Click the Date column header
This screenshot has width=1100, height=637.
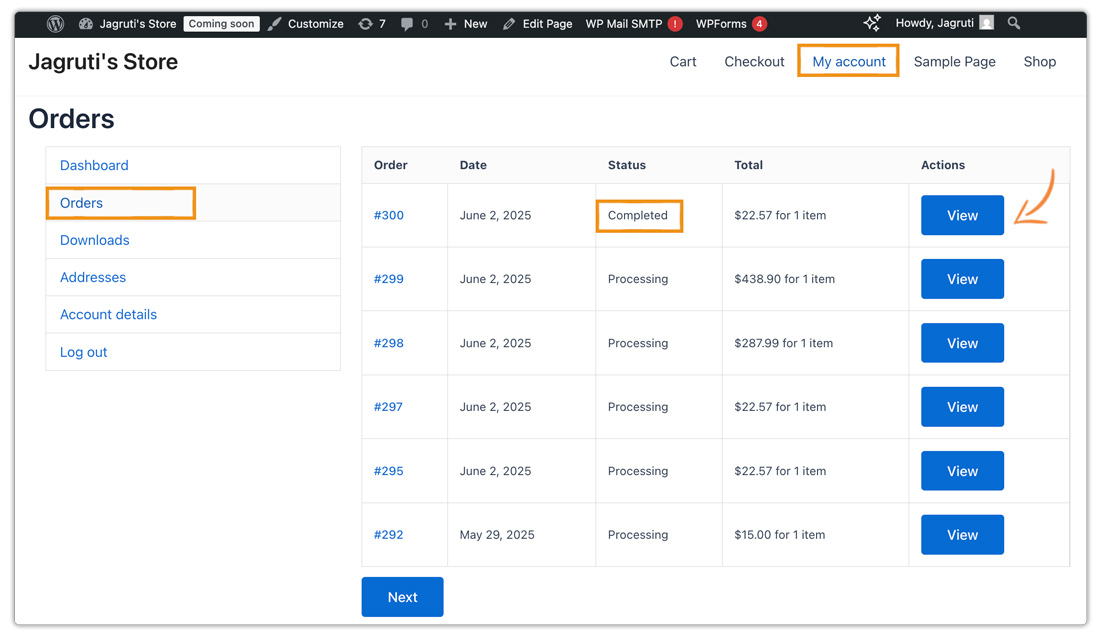(473, 165)
